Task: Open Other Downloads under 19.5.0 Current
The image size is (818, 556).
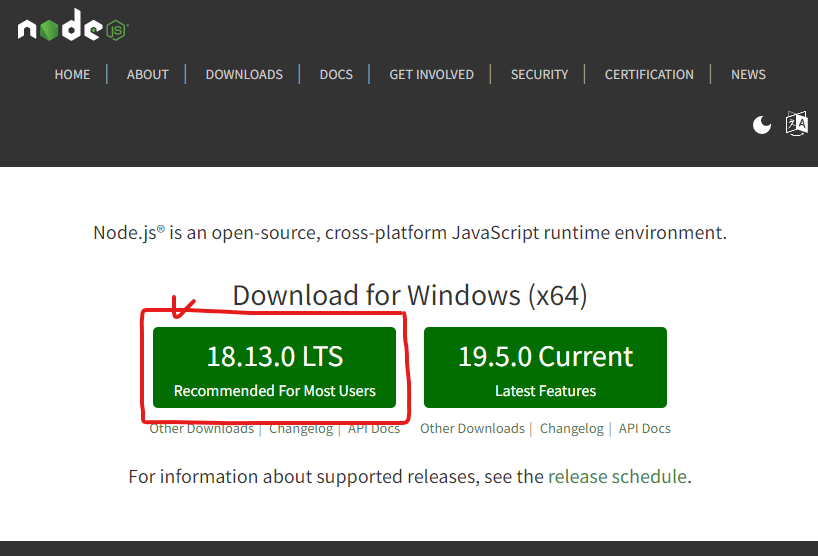Action: (472, 429)
